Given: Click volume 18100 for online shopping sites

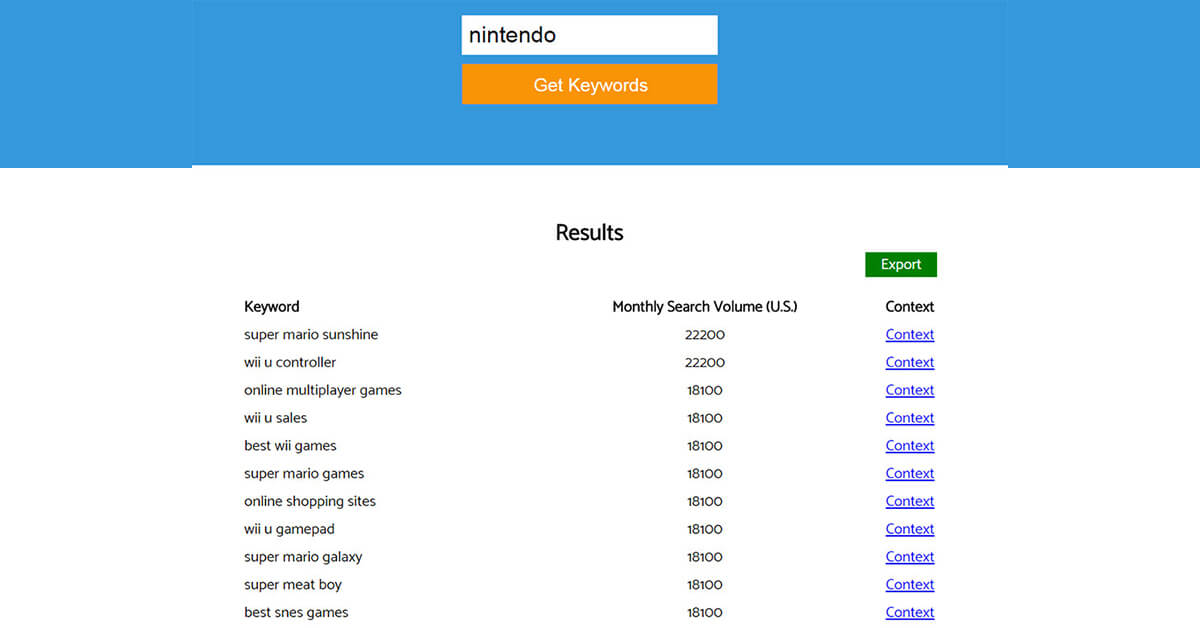Looking at the screenshot, I should click(705, 501).
